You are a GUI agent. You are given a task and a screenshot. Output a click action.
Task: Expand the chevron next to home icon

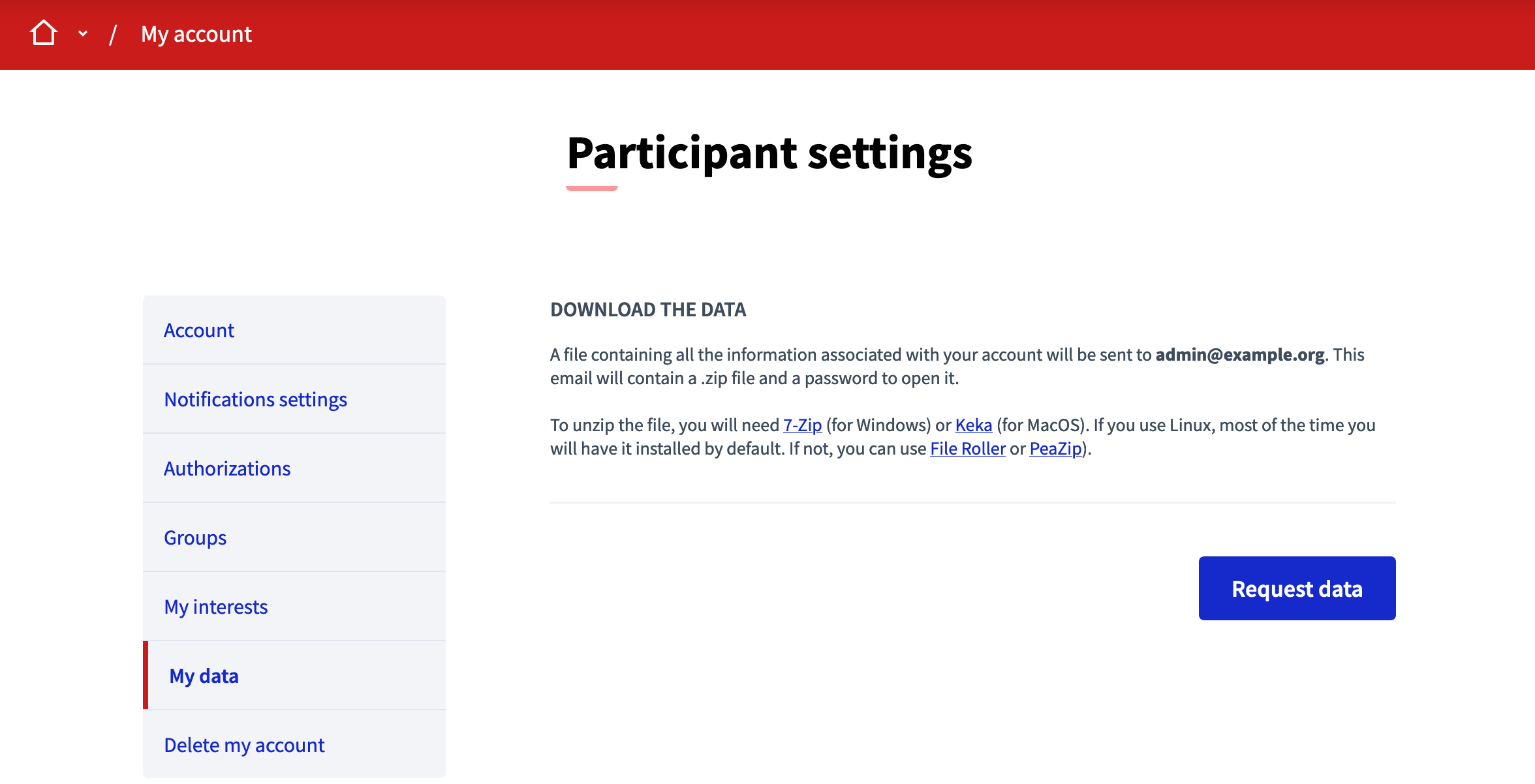click(83, 33)
